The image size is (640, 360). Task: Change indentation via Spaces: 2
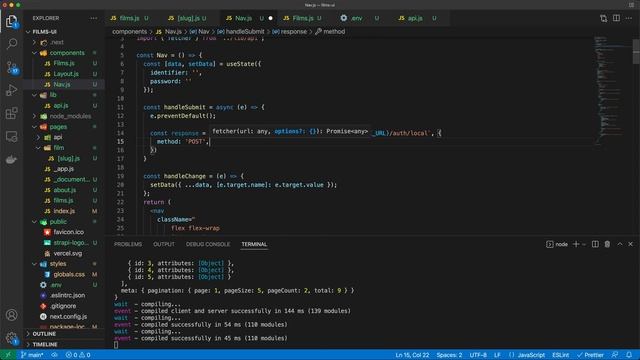tap(449, 355)
